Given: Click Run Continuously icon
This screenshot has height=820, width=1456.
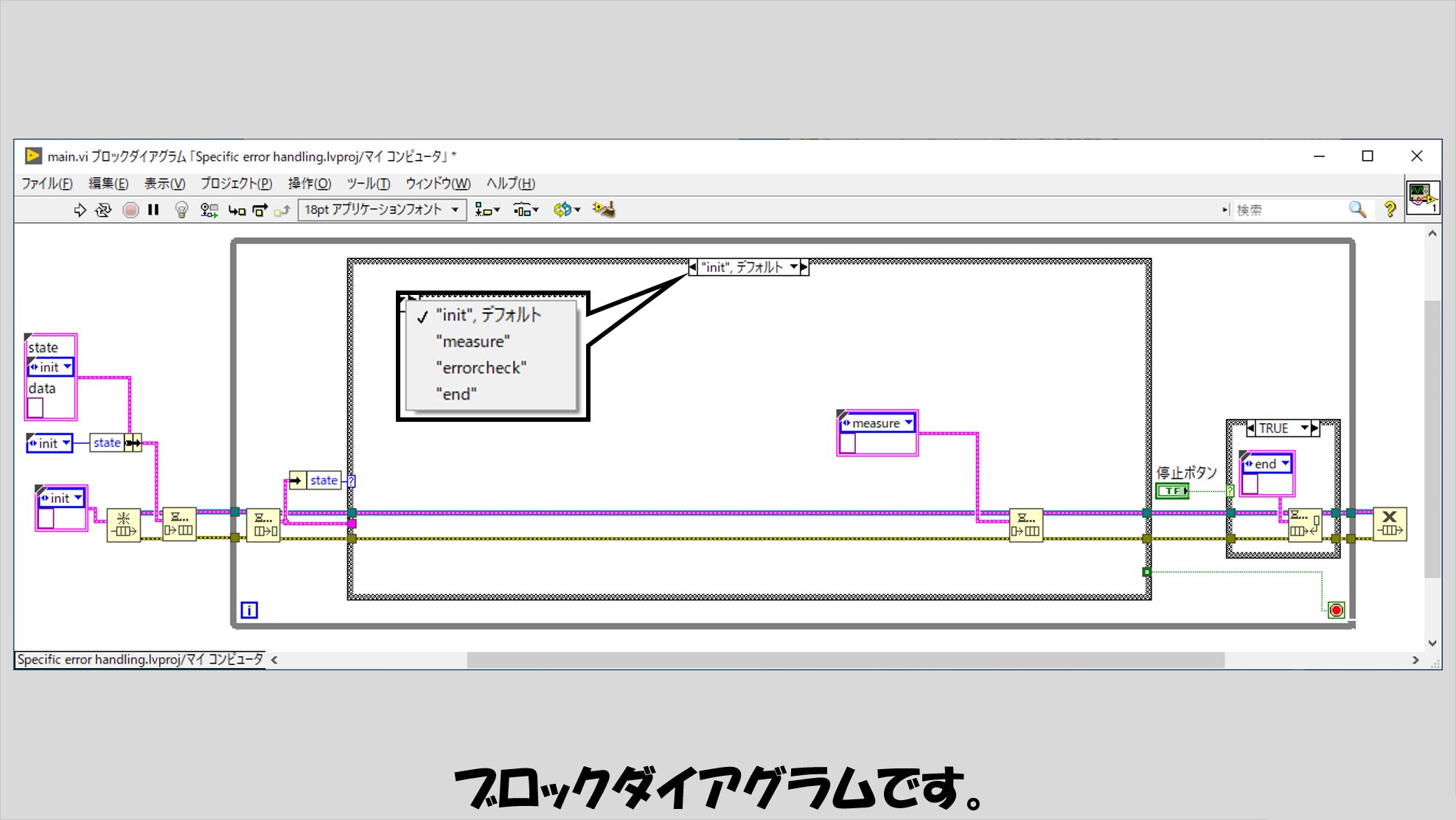Looking at the screenshot, I should [x=103, y=210].
